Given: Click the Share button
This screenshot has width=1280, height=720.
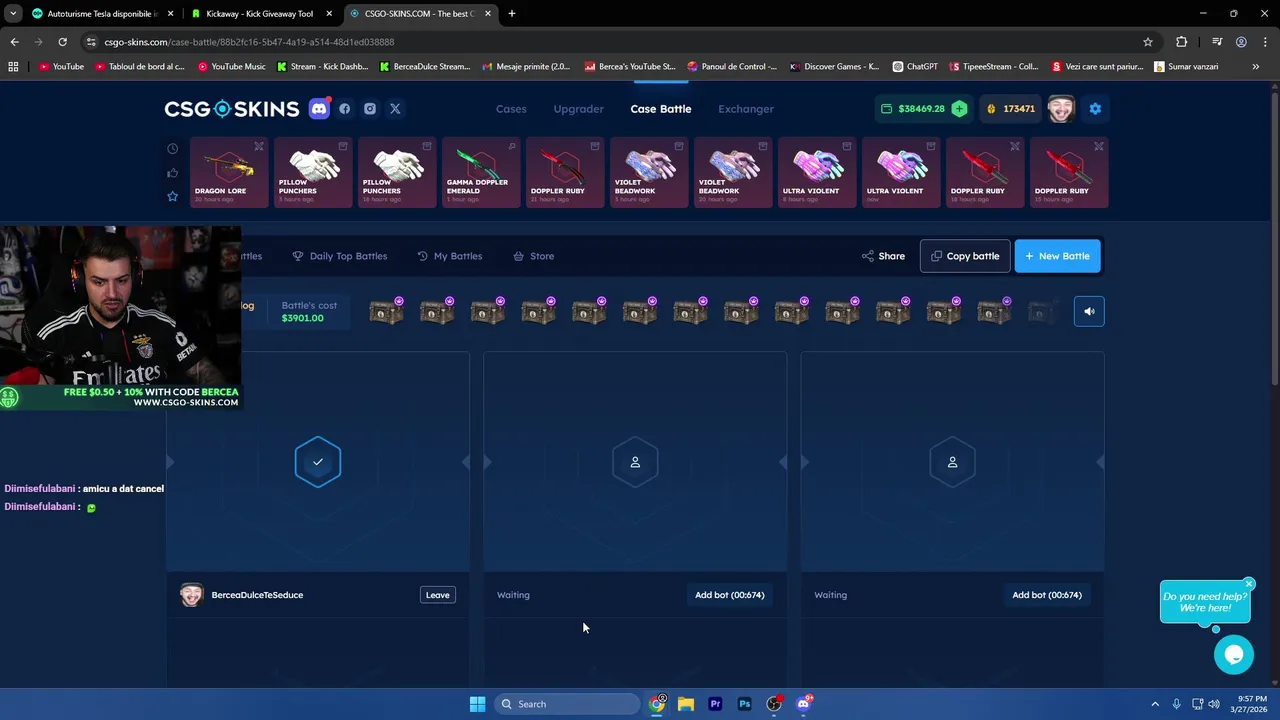Looking at the screenshot, I should coord(883,256).
